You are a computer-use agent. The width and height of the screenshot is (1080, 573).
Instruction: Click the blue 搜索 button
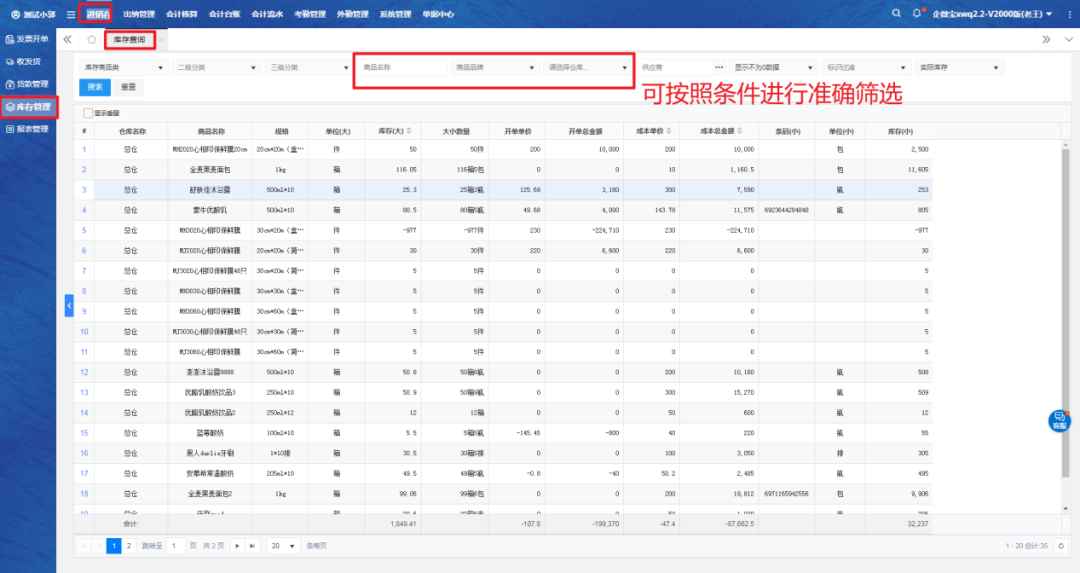[95, 87]
